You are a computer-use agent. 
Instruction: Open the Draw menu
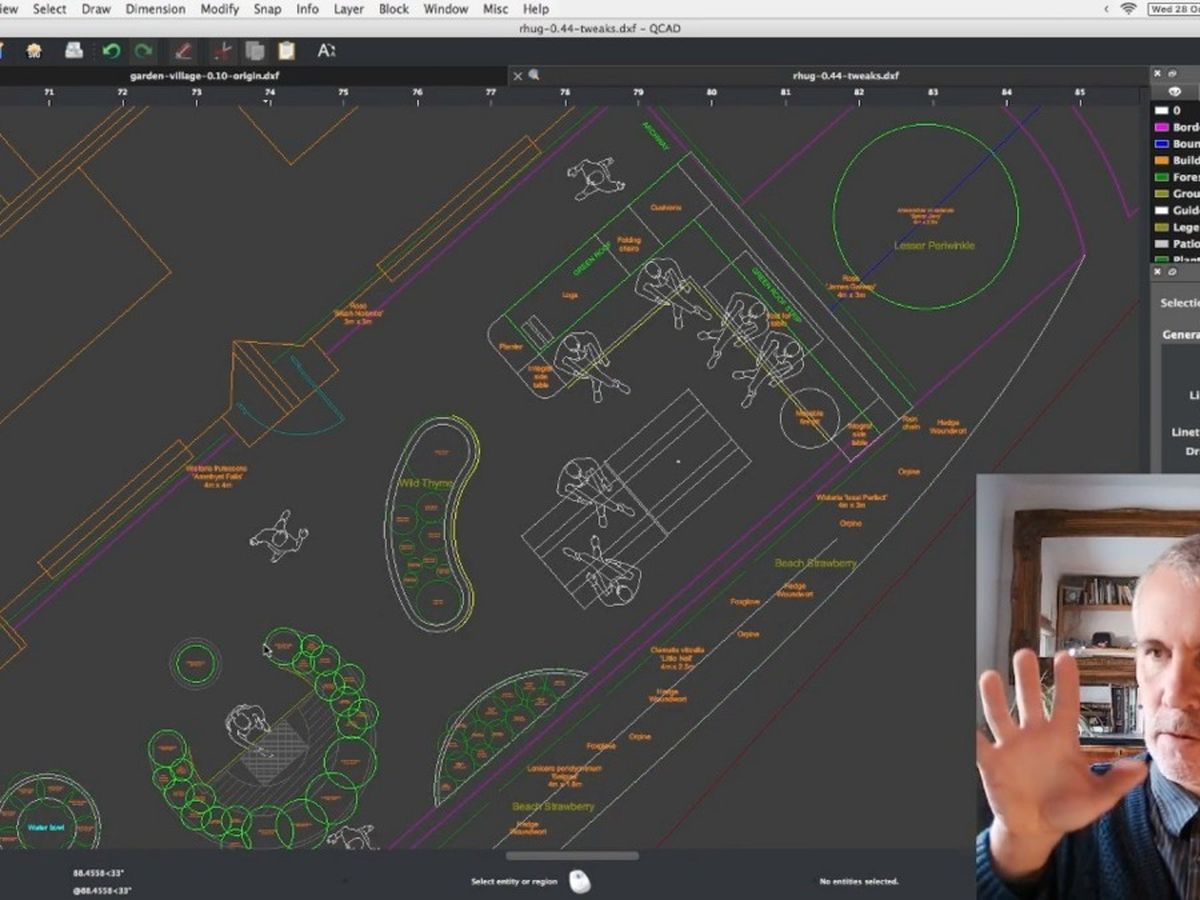click(96, 9)
